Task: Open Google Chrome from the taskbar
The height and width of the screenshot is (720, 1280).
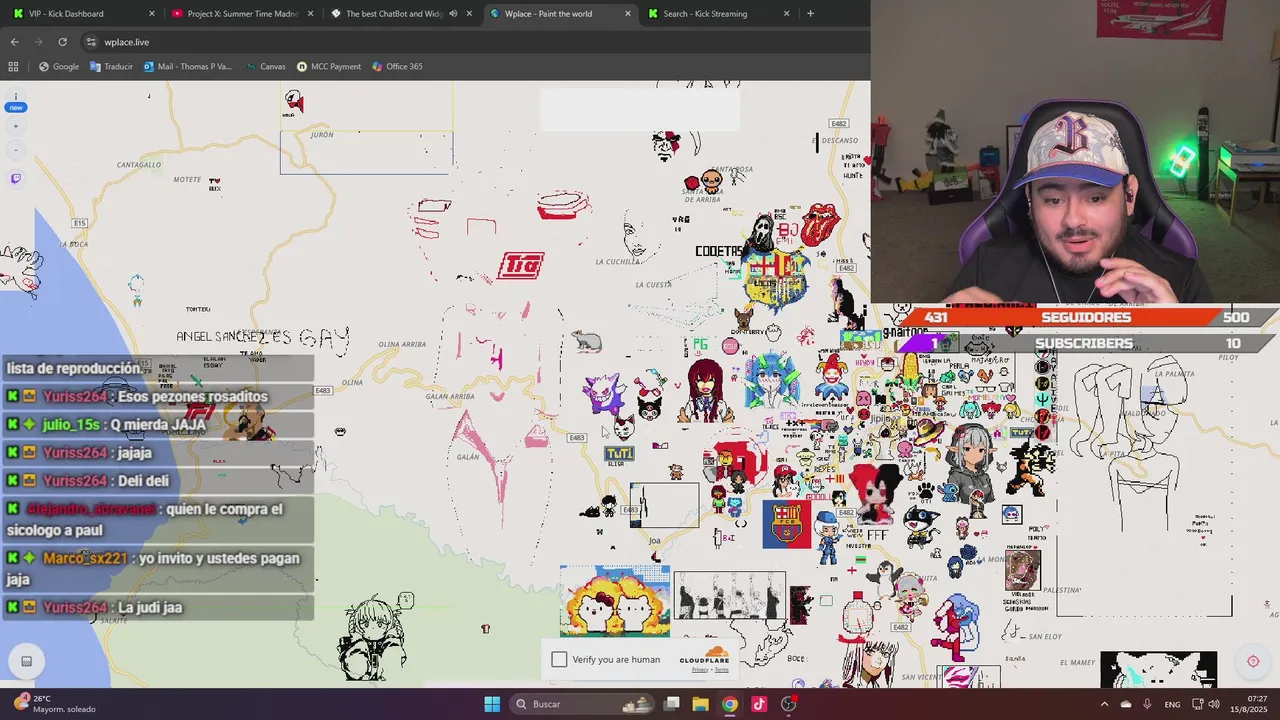Action: [730, 704]
